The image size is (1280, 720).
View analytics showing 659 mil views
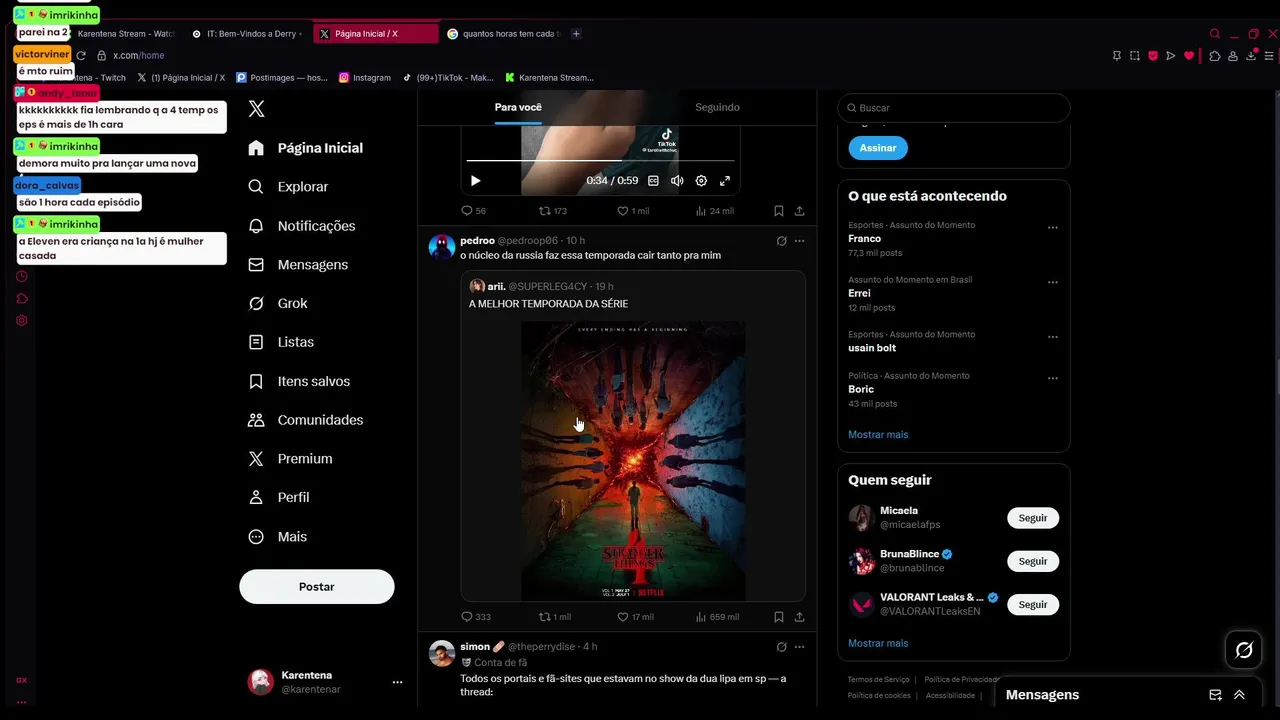[x=717, y=617]
